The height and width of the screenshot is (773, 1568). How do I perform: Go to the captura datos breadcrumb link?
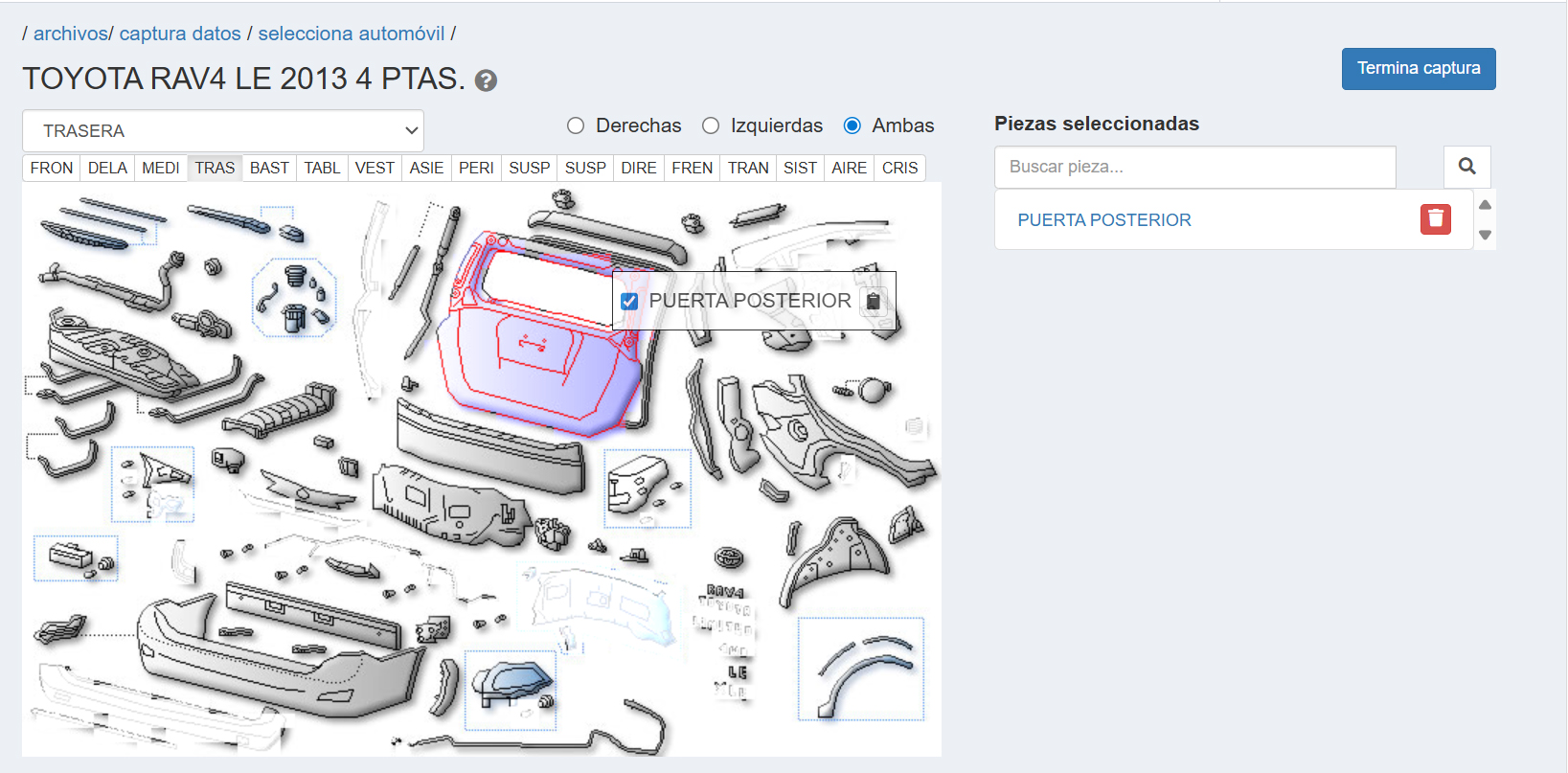(x=180, y=34)
